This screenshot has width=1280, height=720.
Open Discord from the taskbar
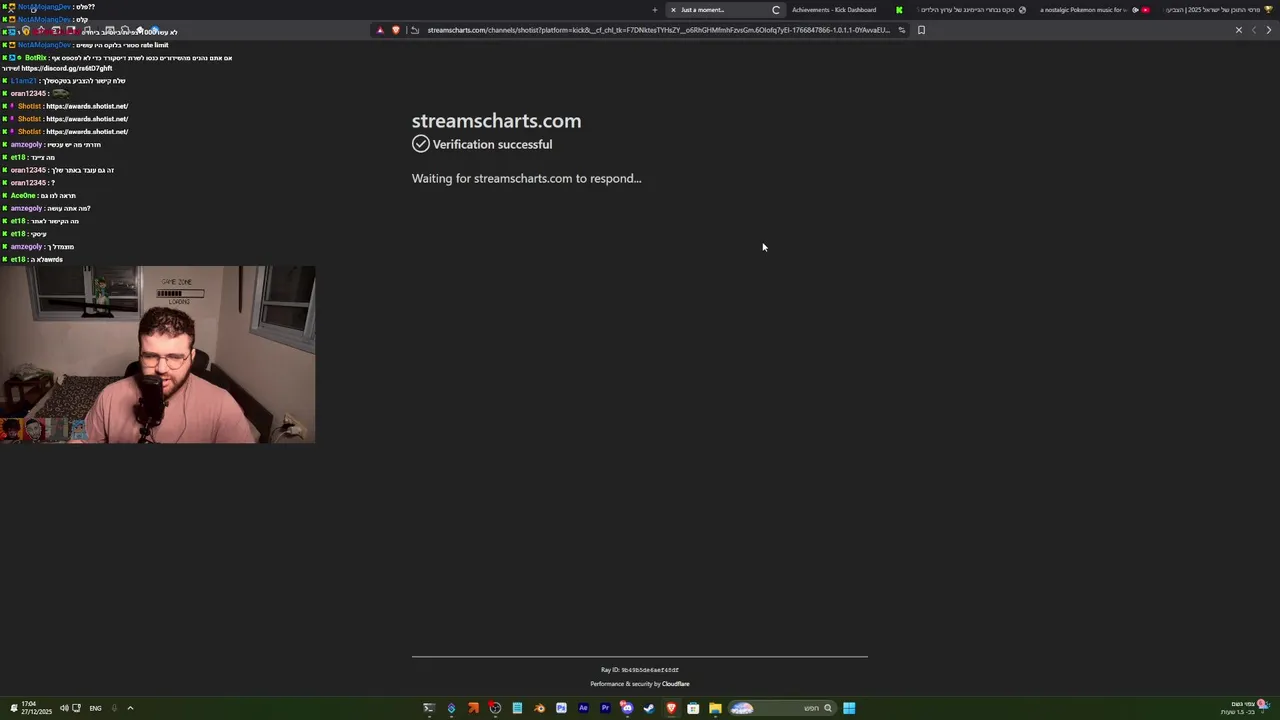point(627,708)
